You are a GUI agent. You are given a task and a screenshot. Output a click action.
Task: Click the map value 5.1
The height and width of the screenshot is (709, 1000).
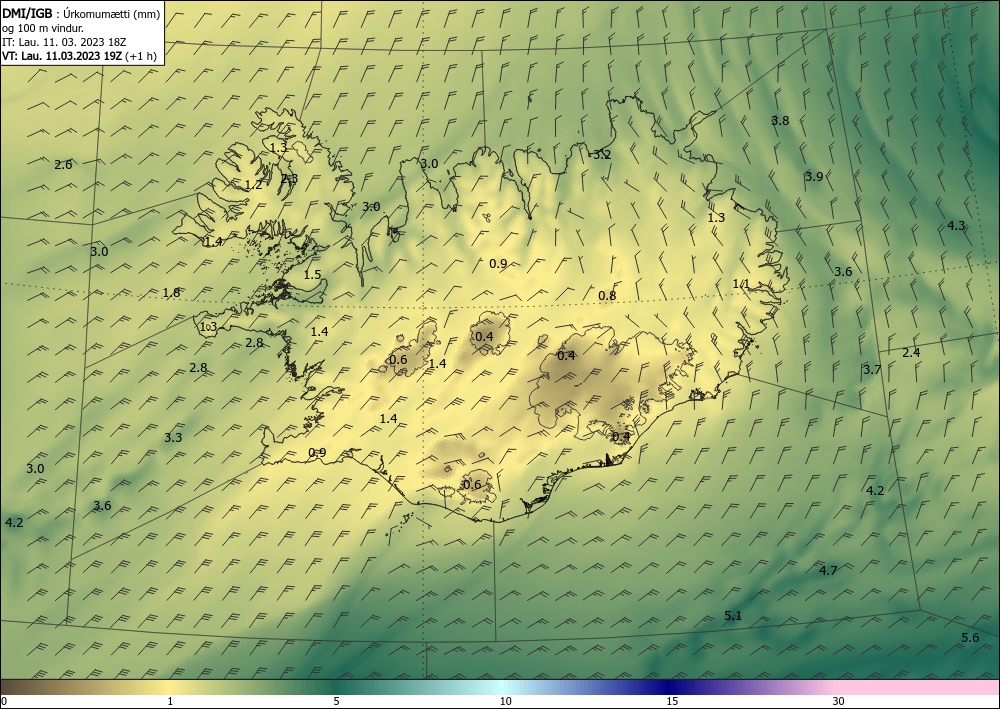click(x=733, y=615)
